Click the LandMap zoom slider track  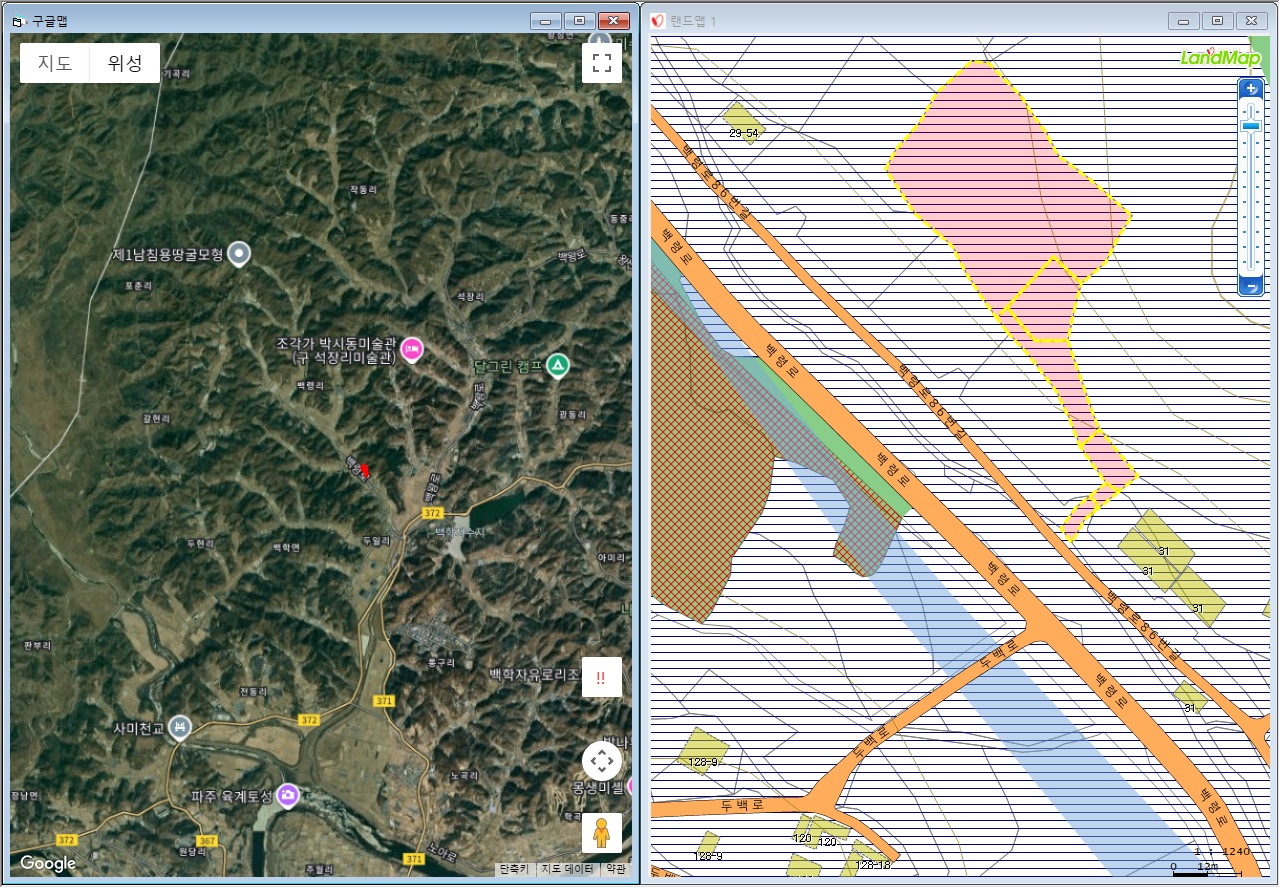(x=1251, y=188)
